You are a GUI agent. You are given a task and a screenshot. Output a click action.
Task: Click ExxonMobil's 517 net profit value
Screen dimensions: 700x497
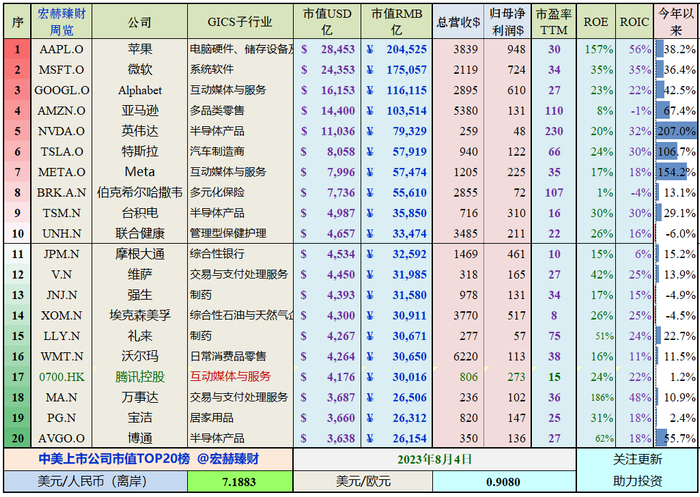[517, 316]
